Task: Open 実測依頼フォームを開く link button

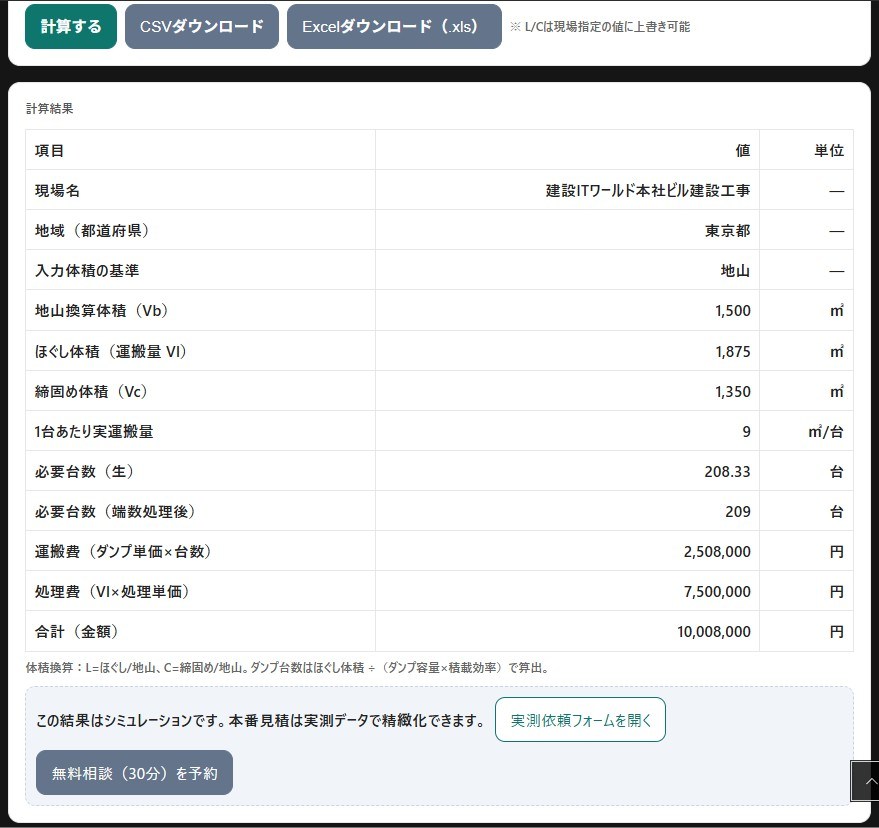Action: 580,720
